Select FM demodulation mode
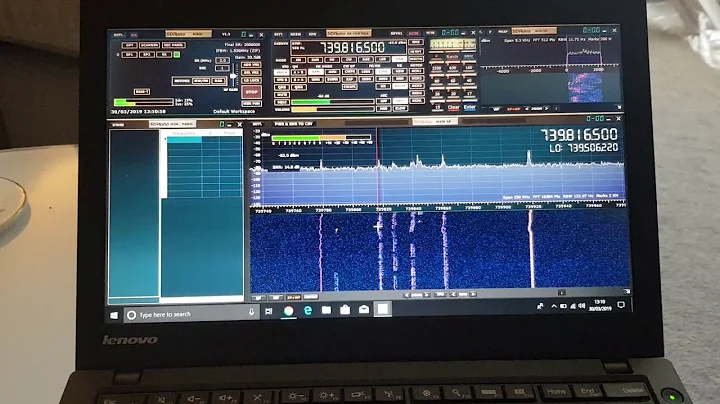The height and width of the screenshot is (404, 720). point(332,60)
